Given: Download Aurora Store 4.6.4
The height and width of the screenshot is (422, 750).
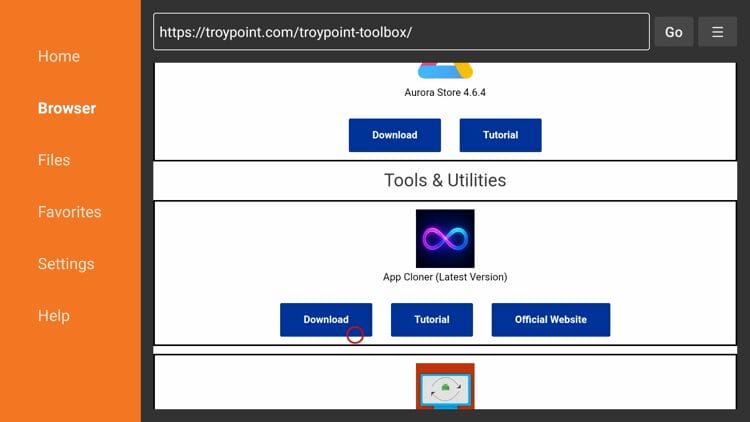Looking at the screenshot, I should click(x=395, y=135).
